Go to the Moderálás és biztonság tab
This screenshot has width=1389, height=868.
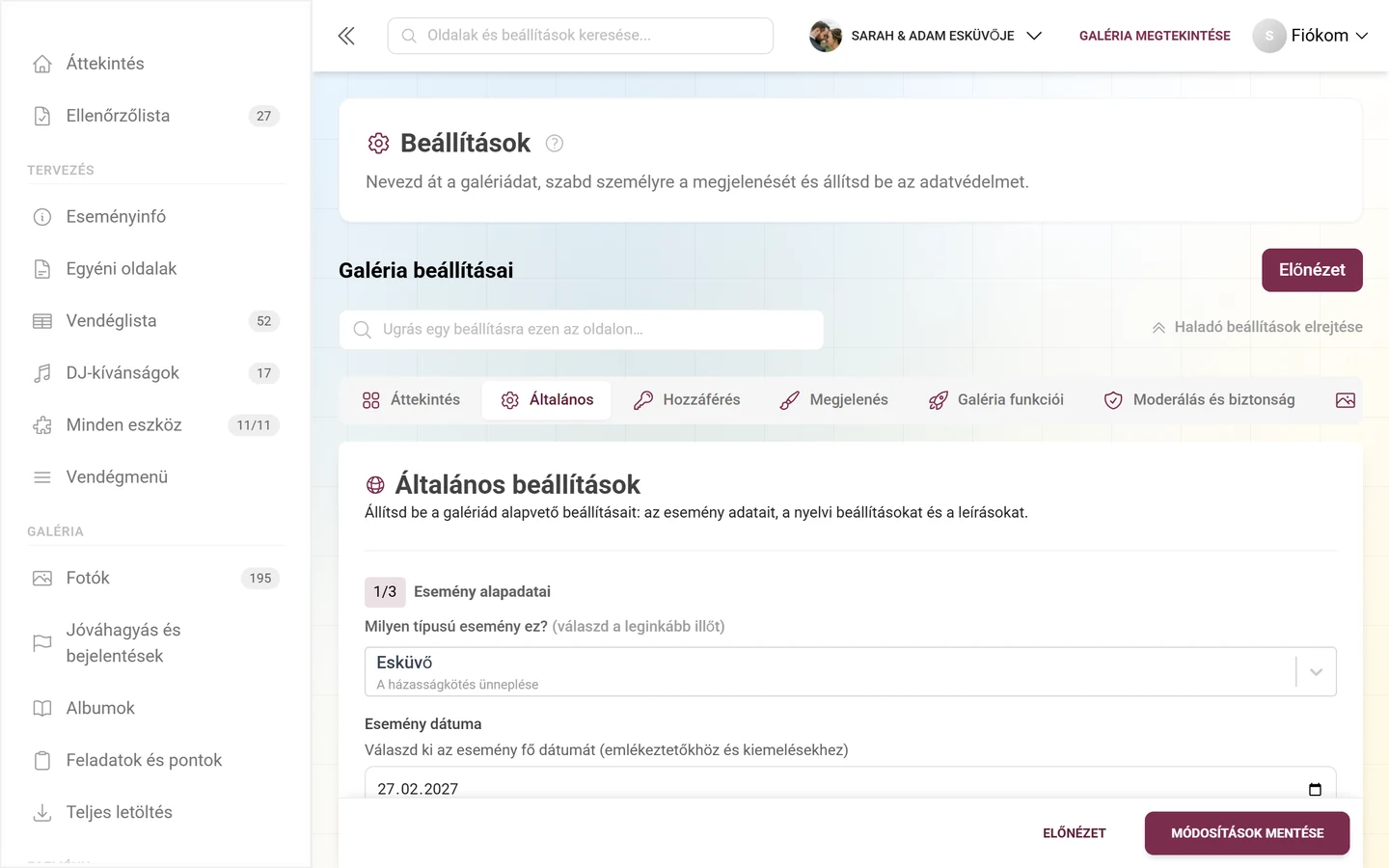tap(1199, 400)
